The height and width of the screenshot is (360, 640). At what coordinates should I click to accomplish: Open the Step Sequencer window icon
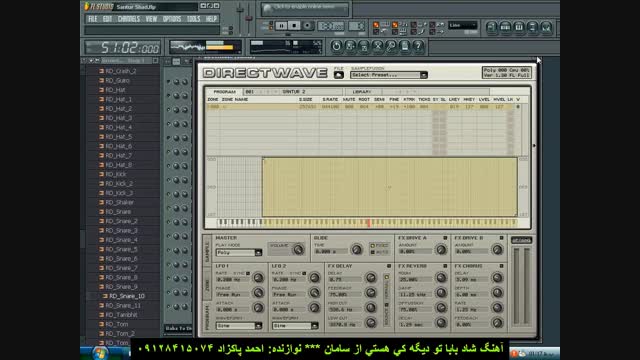(x=505, y=27)
